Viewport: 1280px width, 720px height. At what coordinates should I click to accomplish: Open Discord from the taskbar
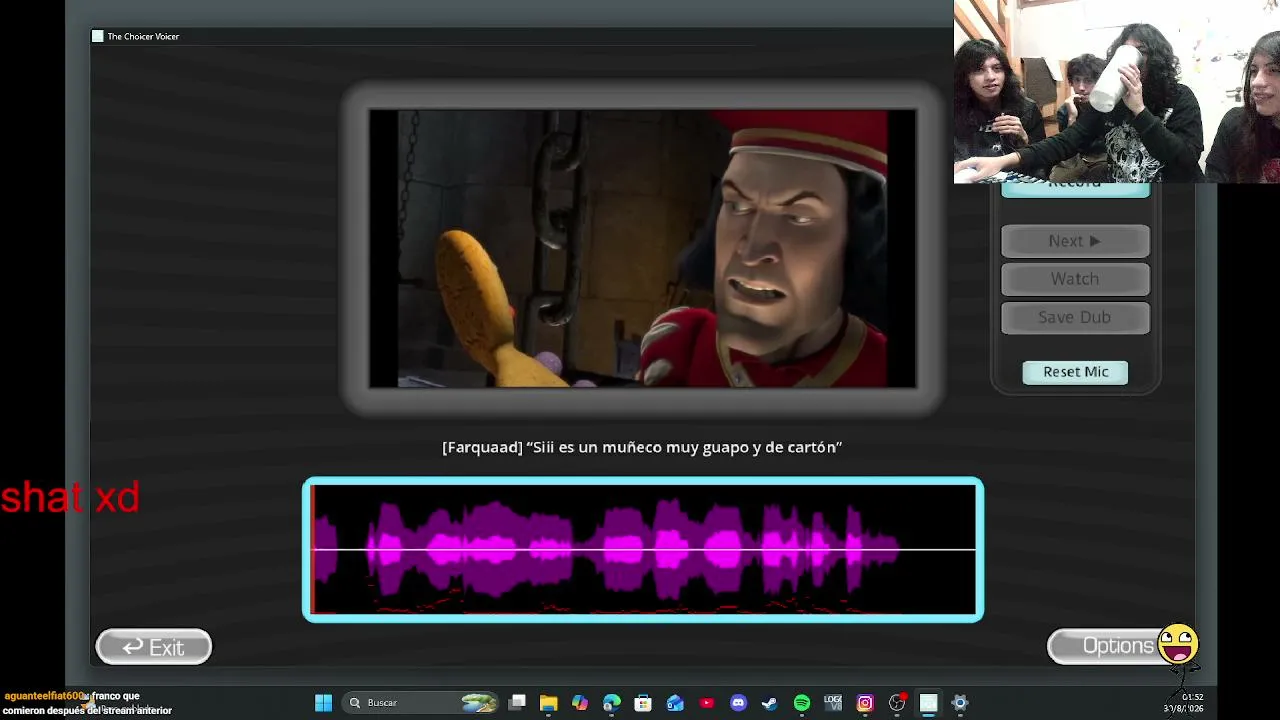tap(738, 703)
